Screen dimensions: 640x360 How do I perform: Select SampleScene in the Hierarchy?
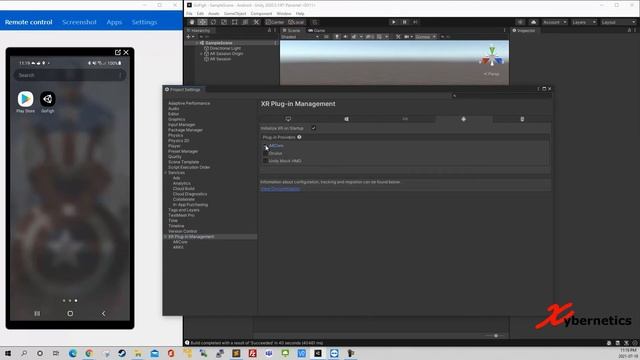point(219,43)
